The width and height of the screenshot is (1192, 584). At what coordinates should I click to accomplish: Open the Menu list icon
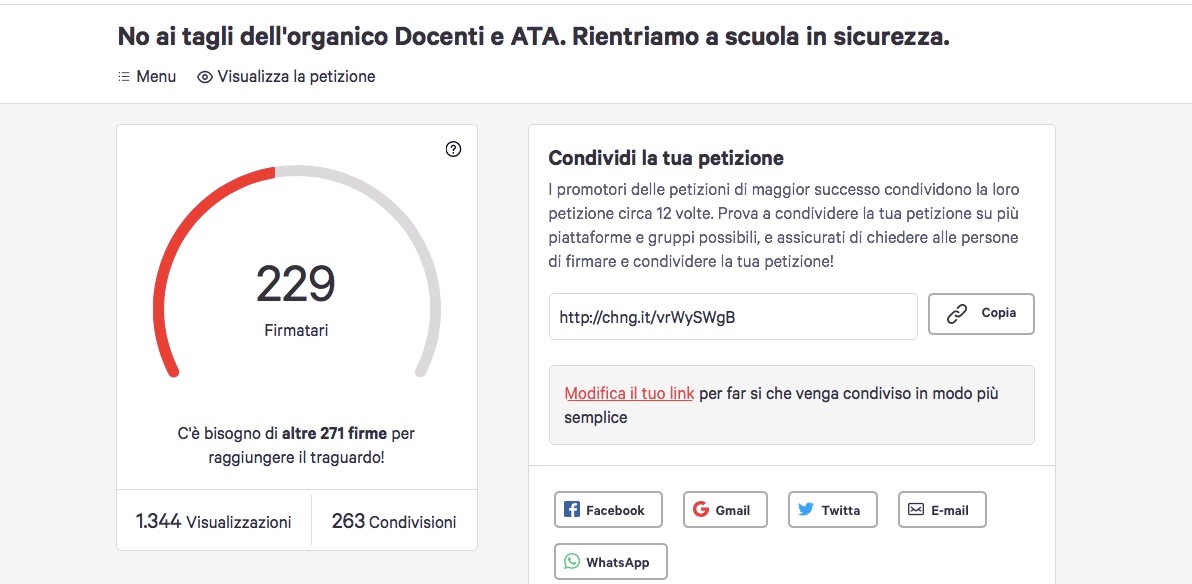pos(124,77)
